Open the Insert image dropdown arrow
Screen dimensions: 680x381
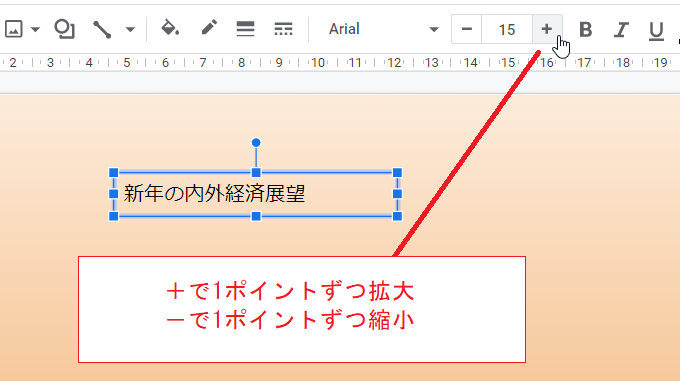tap(36, 30)
